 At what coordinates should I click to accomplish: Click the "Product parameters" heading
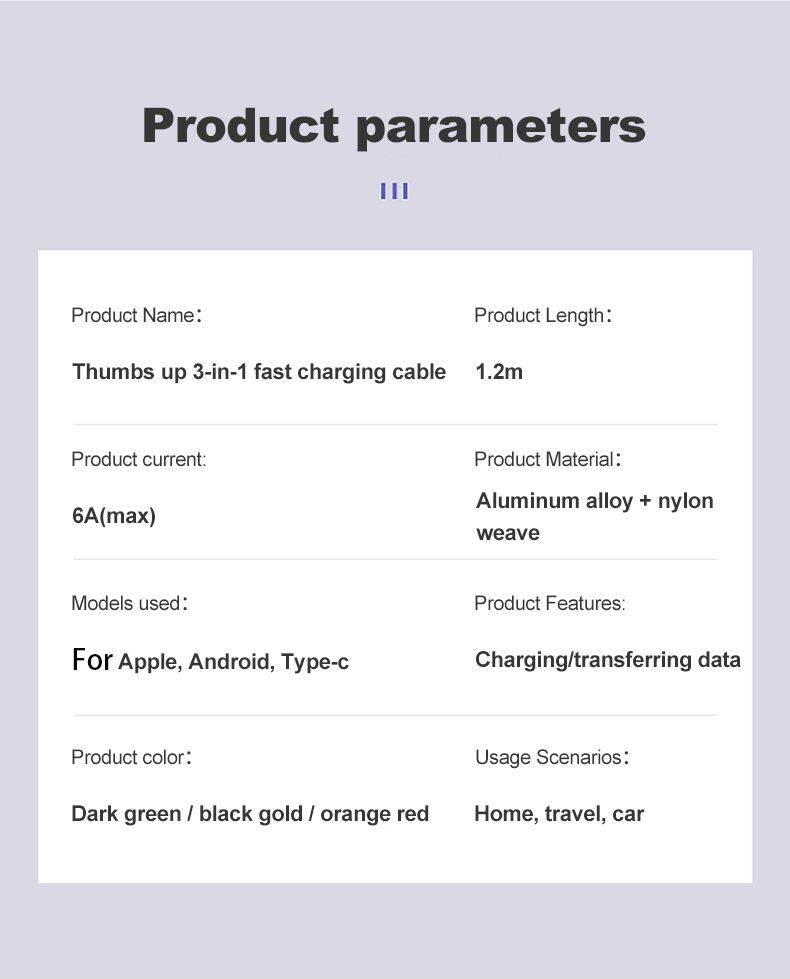coord(394,126)
